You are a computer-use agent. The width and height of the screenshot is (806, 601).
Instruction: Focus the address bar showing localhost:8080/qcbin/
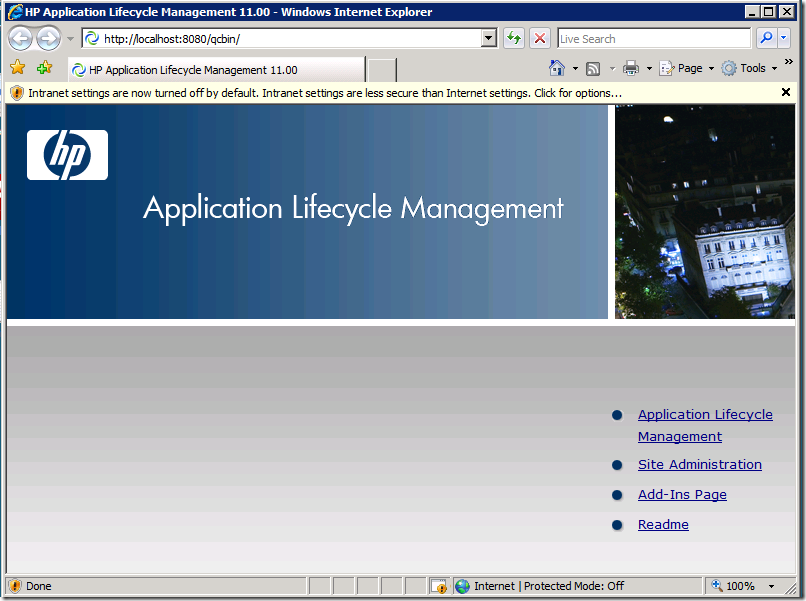pos(282,39)
